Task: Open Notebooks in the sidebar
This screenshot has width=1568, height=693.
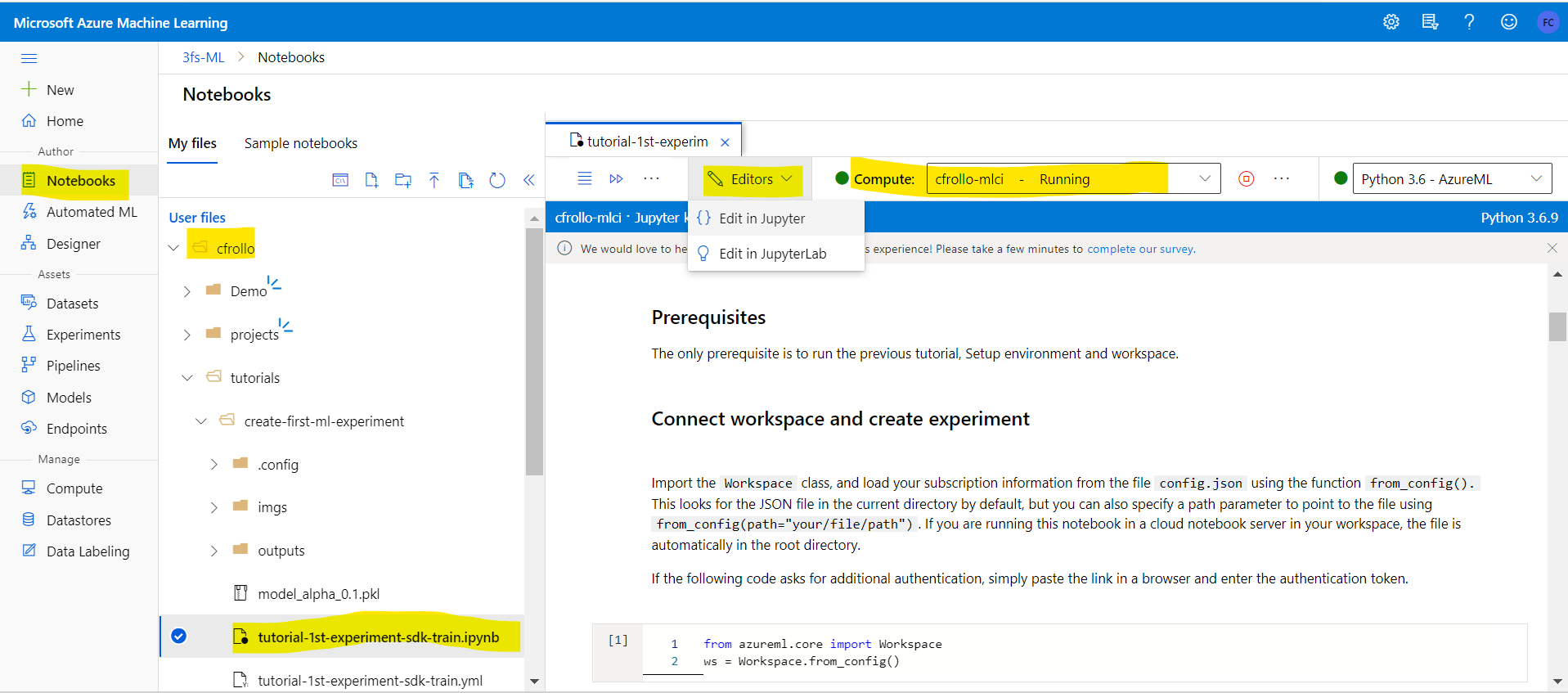Action: point(69,180)
